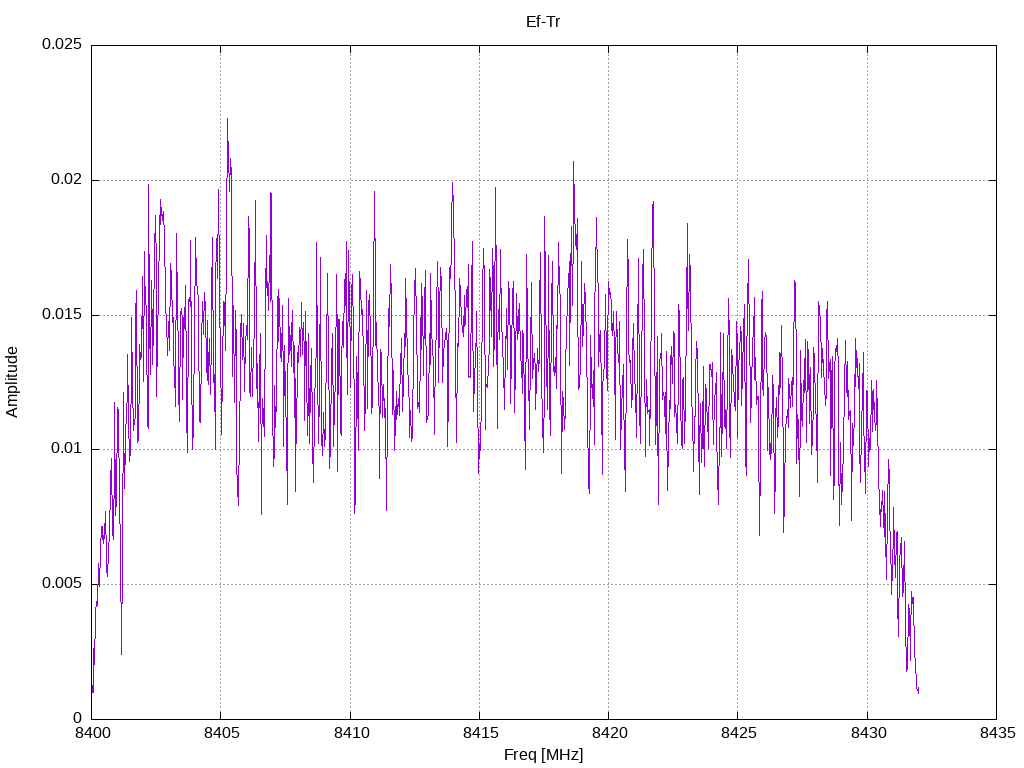Click the x-axis tick label 8435
1024x768 pixels.
coord(997,733)
